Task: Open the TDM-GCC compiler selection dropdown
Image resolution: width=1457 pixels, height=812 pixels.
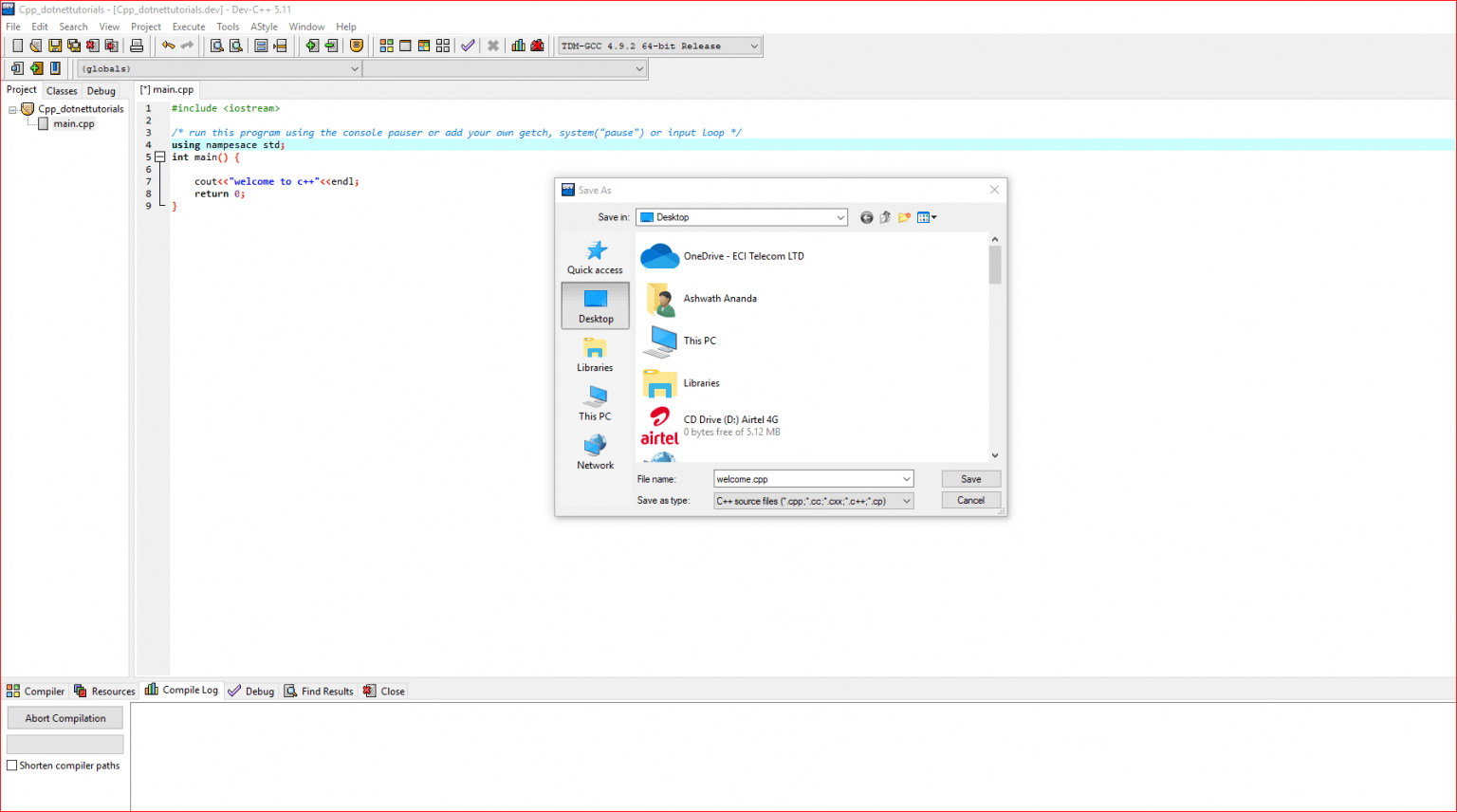Action: click(754, 46)
